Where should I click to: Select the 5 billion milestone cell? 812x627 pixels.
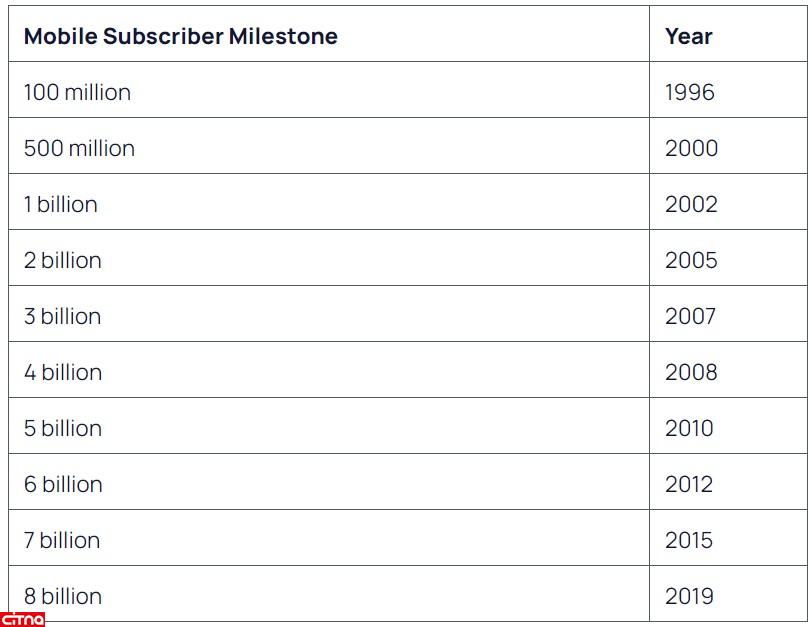click(x=63, y=429)
